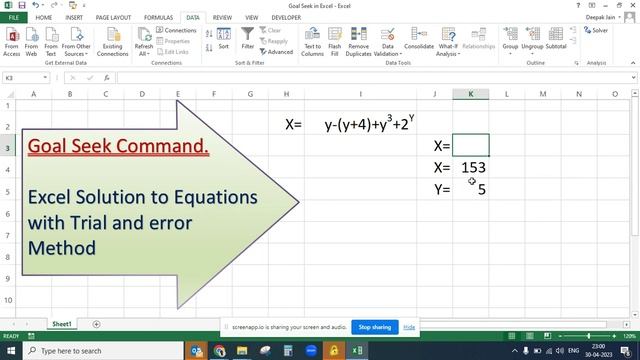This screenshot has height=360, width=640.
Task: Click Remove Duplicates
Action: pyautogui.click(x=358, y=42)
